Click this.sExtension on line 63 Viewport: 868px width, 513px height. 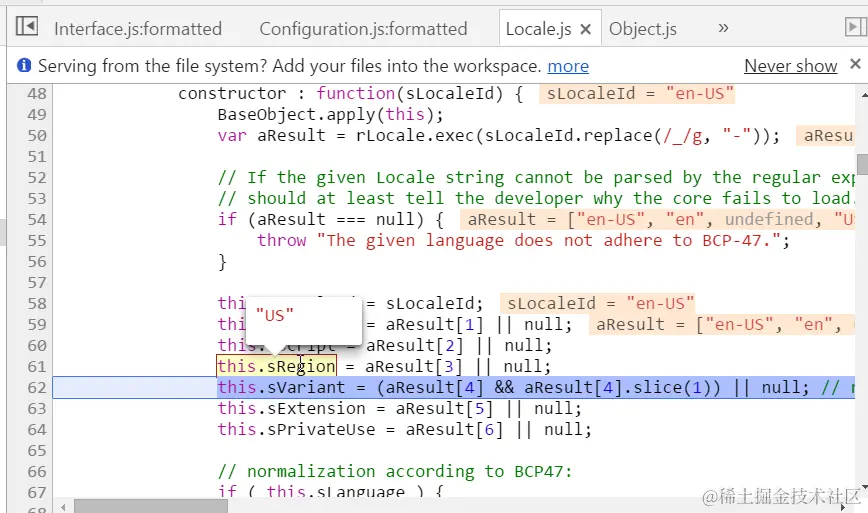pyautogui.click(x=291, y=409)
